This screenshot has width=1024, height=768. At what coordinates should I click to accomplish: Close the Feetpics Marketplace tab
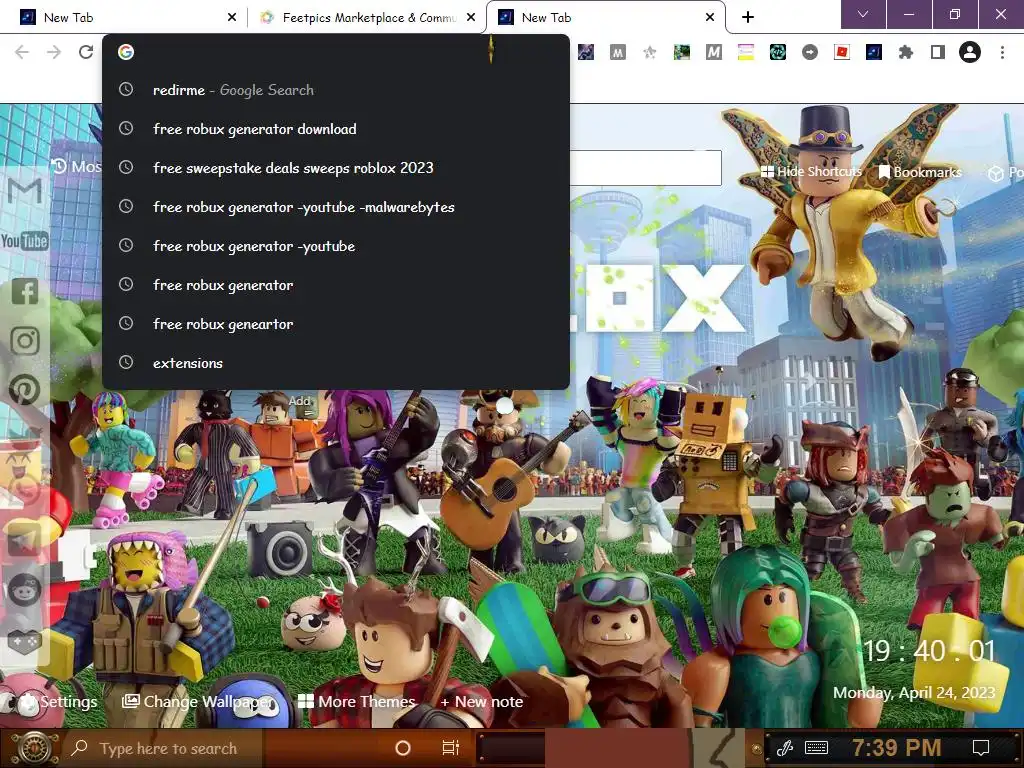tap(471, 18)
